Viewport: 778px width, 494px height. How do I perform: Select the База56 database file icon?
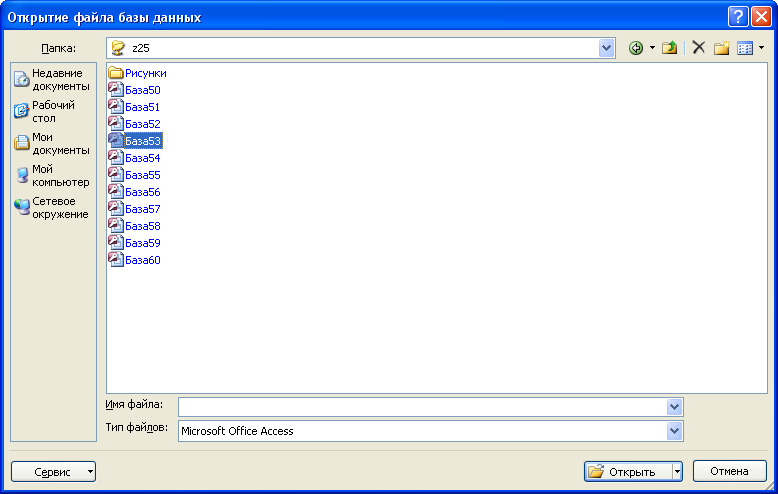click(116, 191)
